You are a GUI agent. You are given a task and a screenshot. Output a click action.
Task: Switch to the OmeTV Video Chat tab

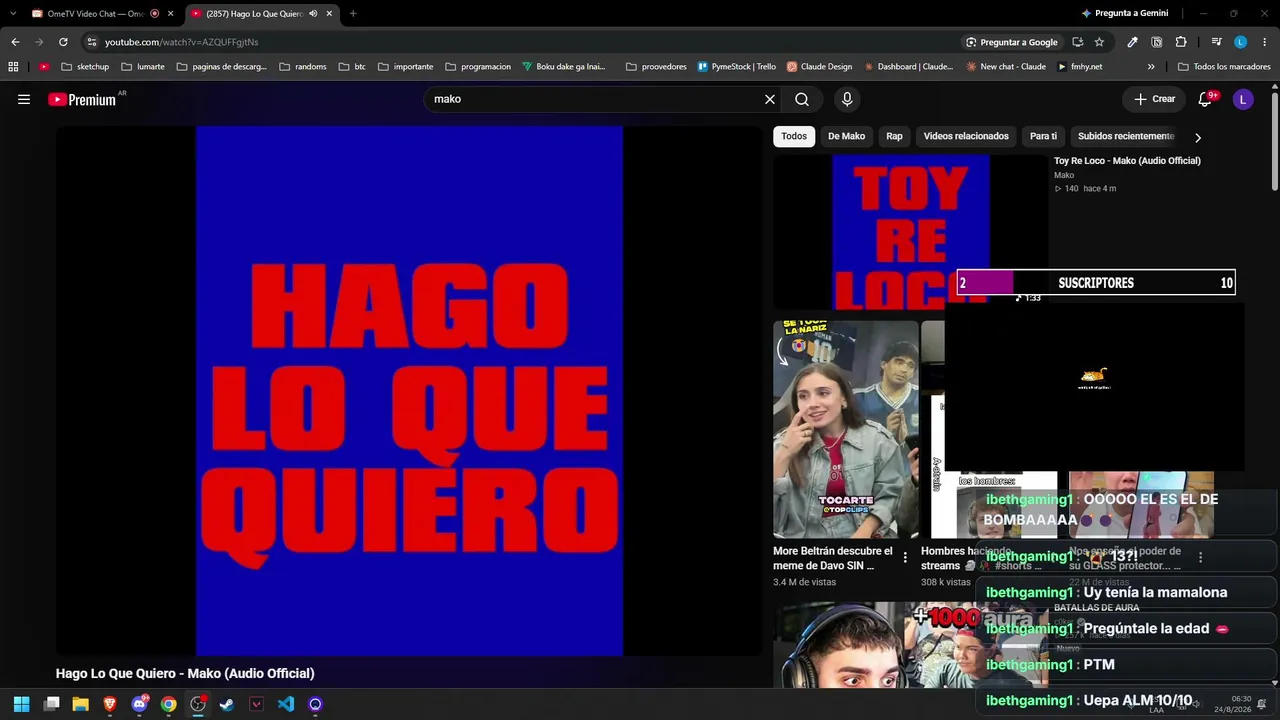click(x=95, y=14)
